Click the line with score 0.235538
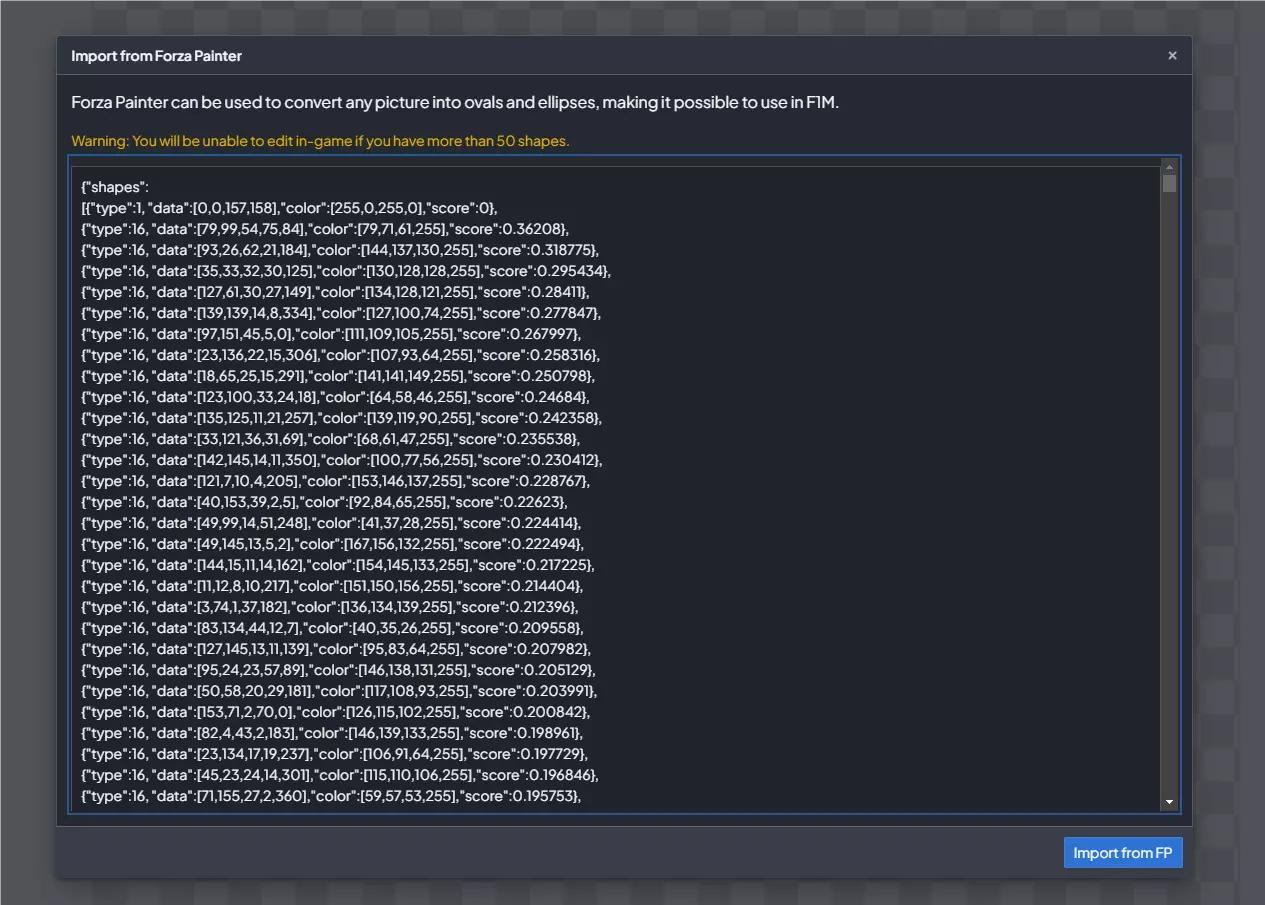This screenshot has width=1265, height=905. (331, 439)
